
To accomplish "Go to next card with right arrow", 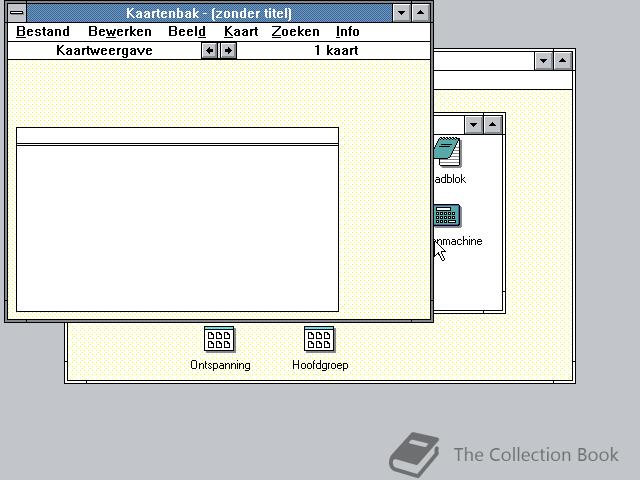I will pyautogui.click(x=228, y=51).
